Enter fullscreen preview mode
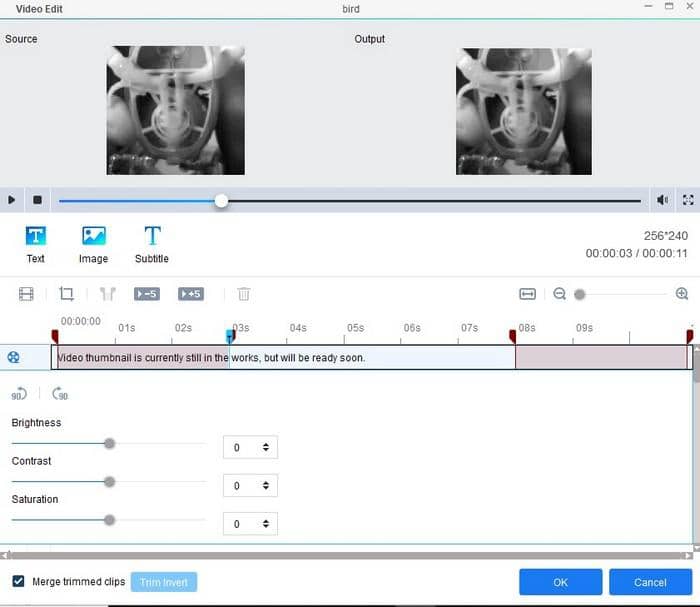Image resolution: width=700 pixels, height=607 pixels. tap(688, 200)
